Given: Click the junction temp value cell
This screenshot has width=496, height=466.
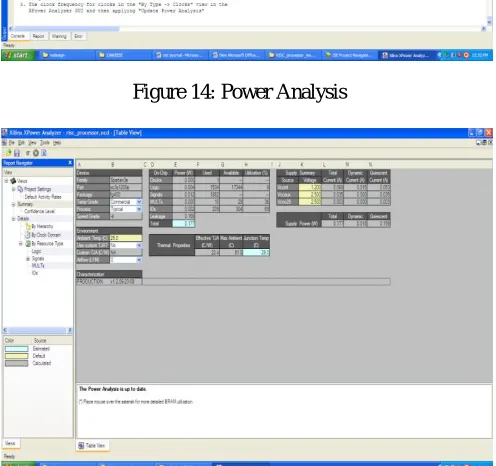Looking at the screenshot, I should point(256,253).
